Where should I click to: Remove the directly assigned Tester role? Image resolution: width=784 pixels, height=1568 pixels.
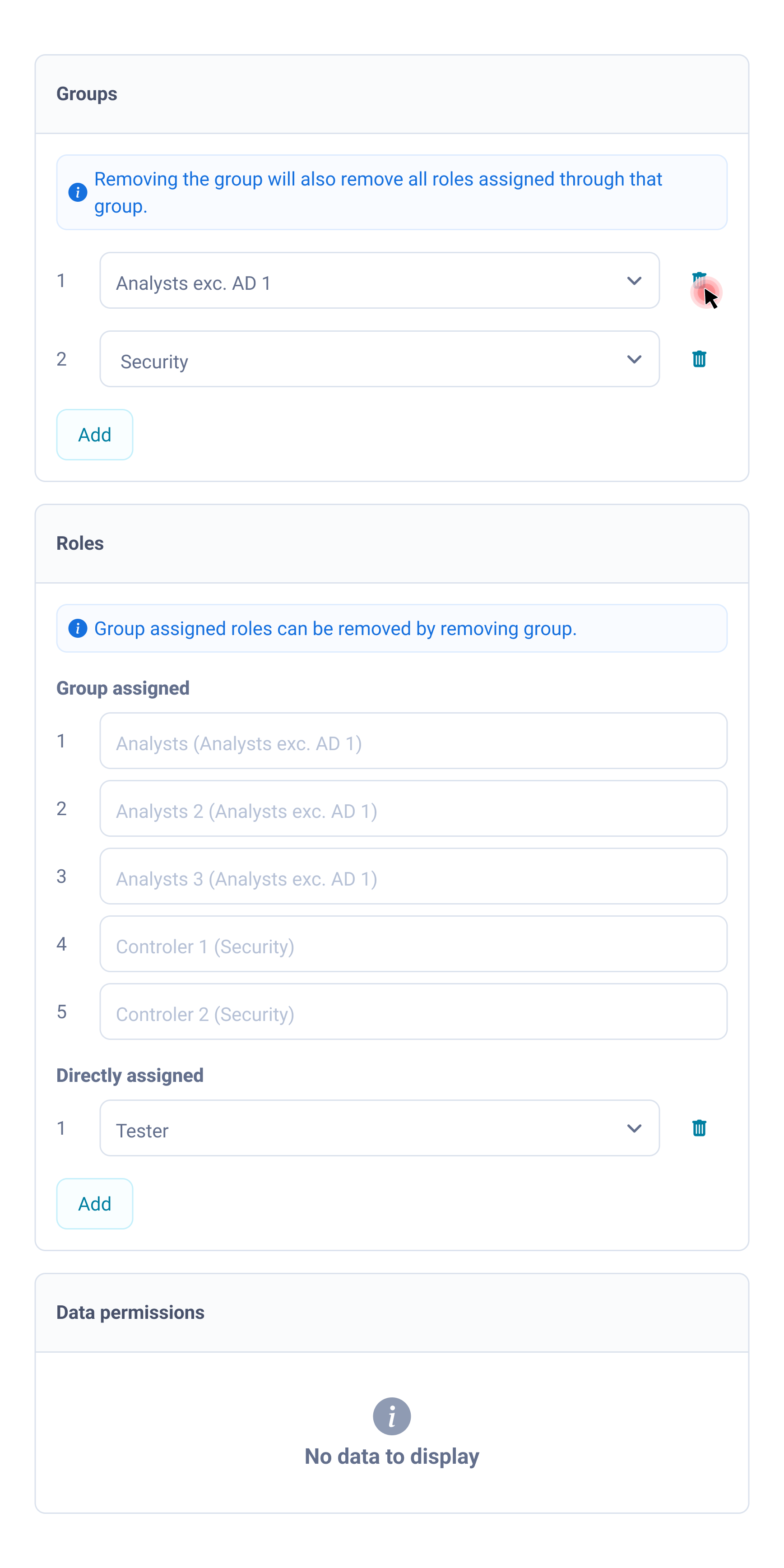tap(699, 1128)
